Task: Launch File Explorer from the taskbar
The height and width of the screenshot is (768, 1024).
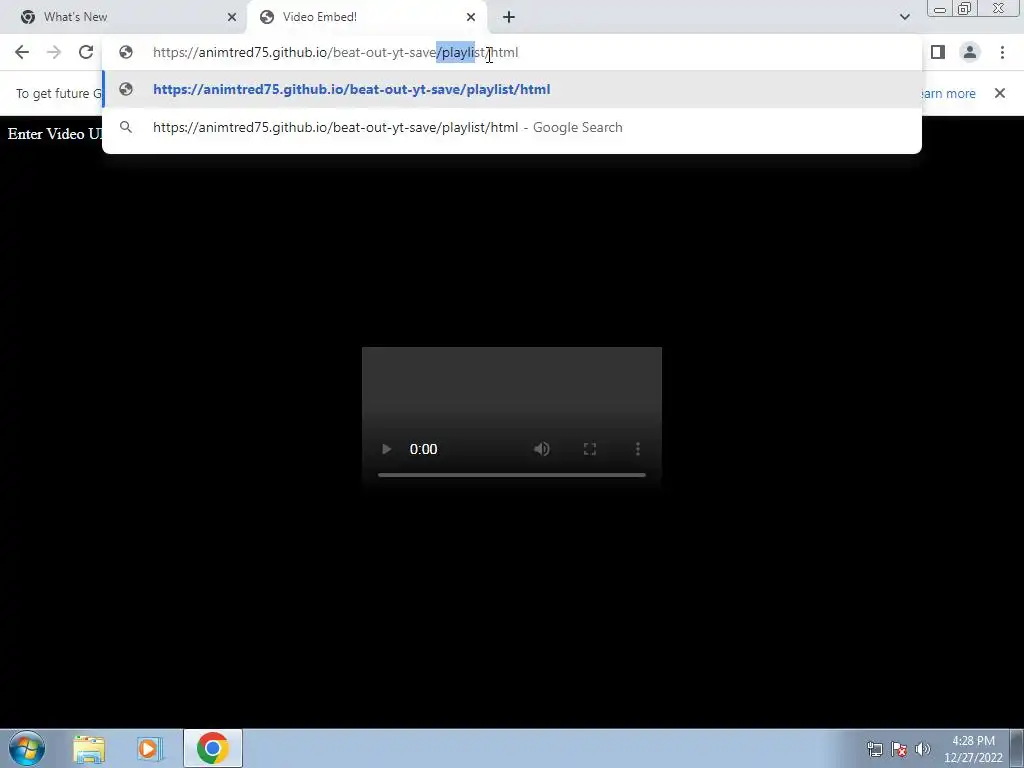Action: (x=89, y=749)
